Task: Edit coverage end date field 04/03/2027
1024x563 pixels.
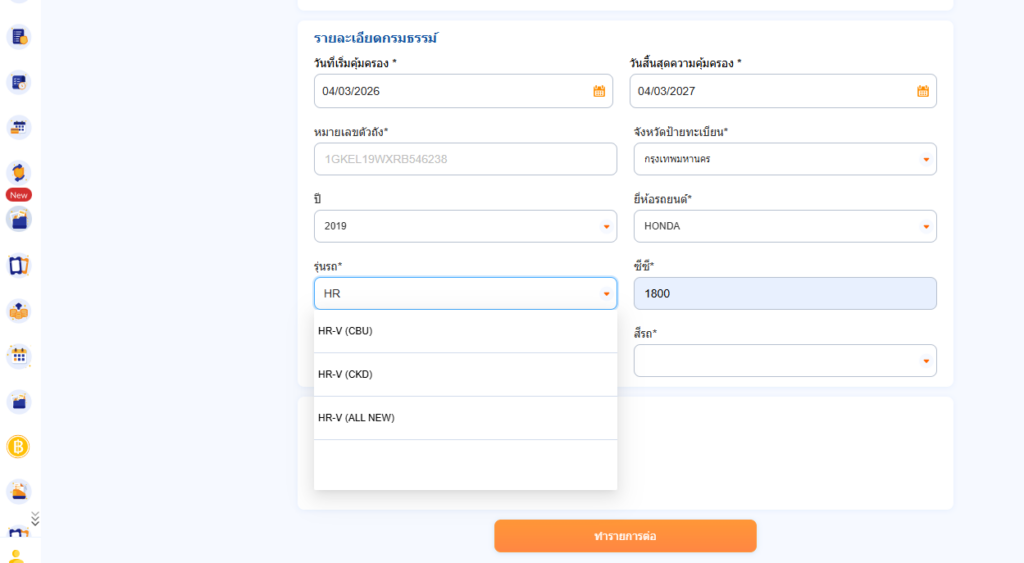Action: (x=783, y=91)
